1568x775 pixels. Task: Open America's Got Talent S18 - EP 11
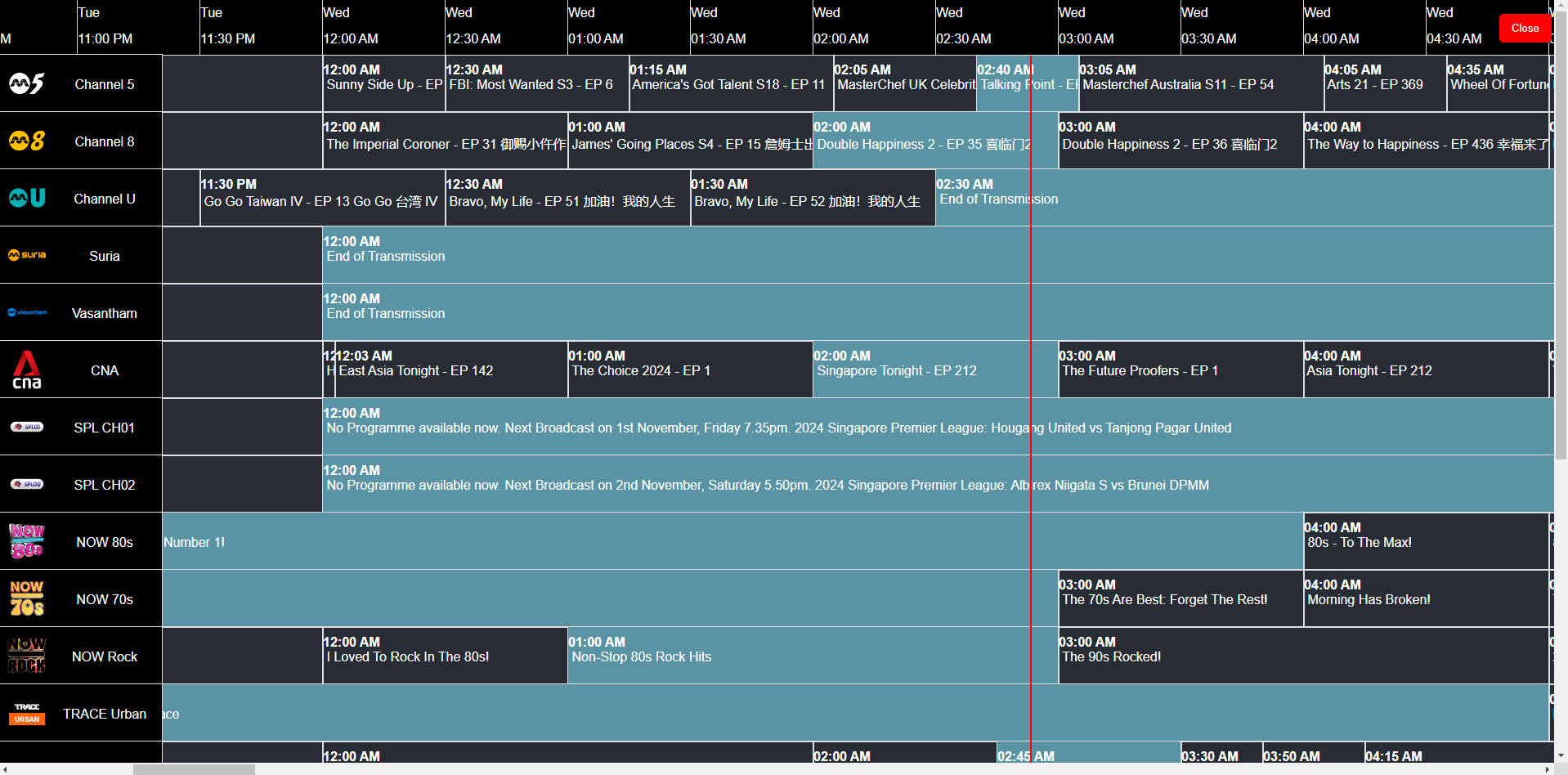click(x=731, y=83)
